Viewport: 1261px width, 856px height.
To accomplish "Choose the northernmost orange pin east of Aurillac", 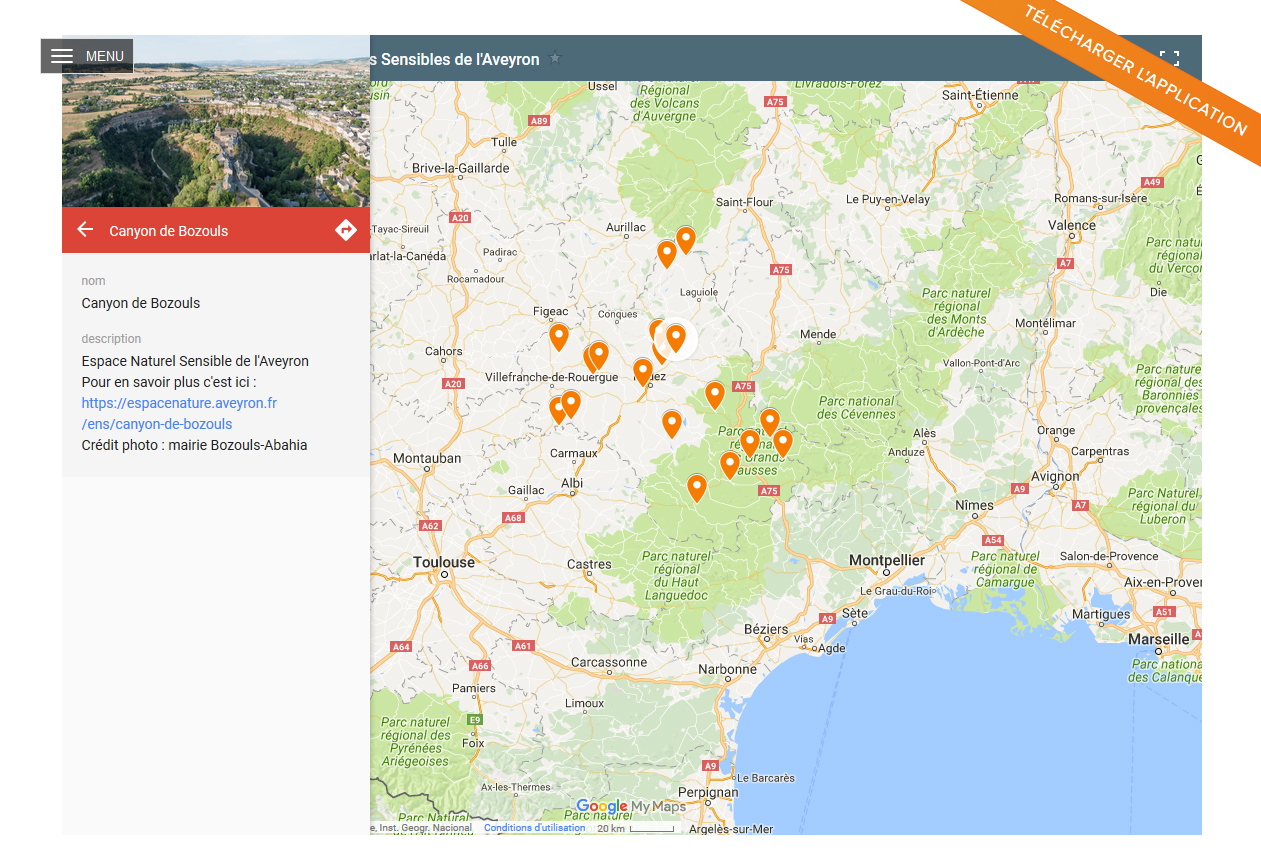I will pyautogui.click(x=686, y=241).
